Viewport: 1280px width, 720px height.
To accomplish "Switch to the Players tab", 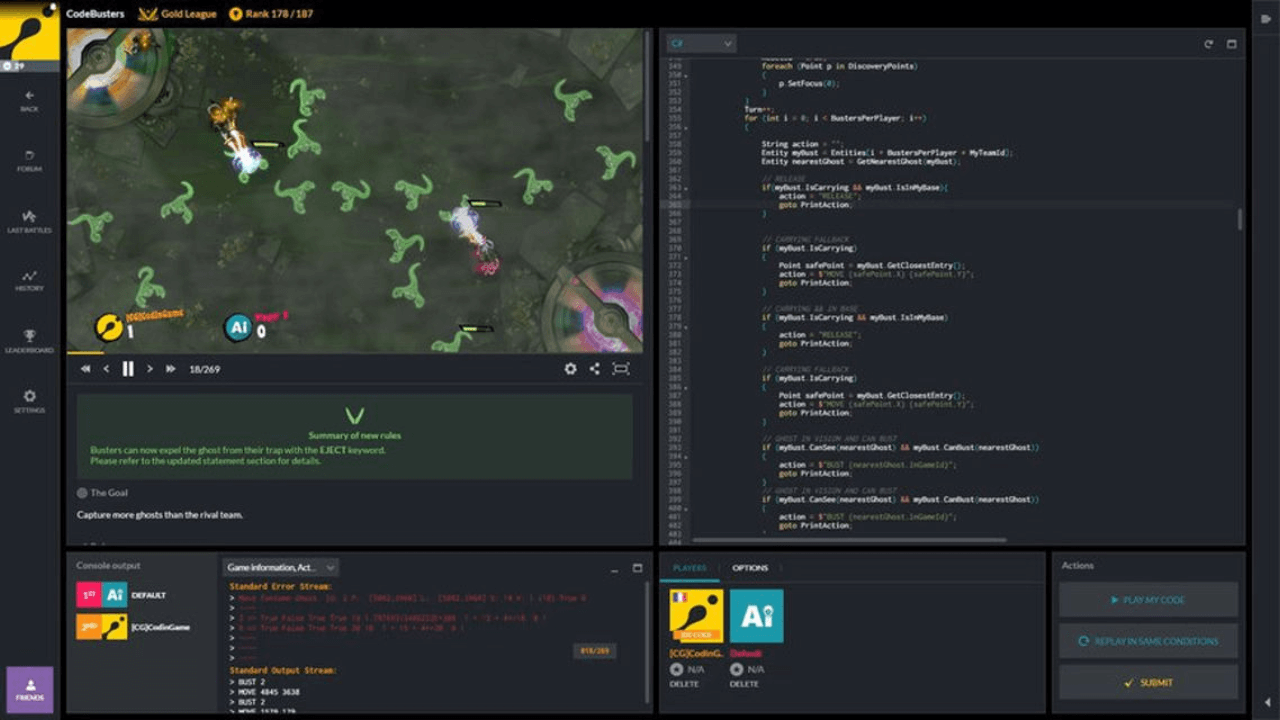I will pos(691,568).
